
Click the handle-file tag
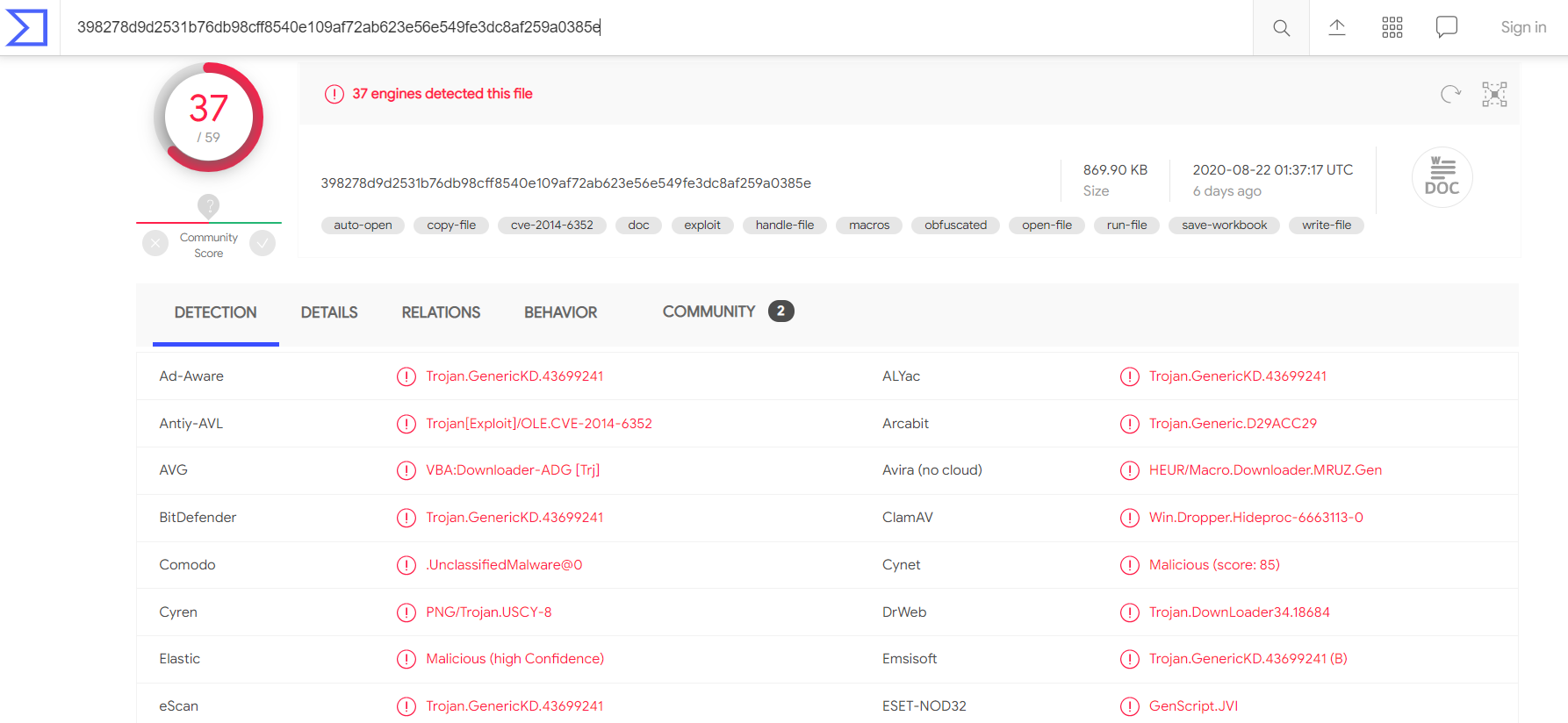click(785, 225)
